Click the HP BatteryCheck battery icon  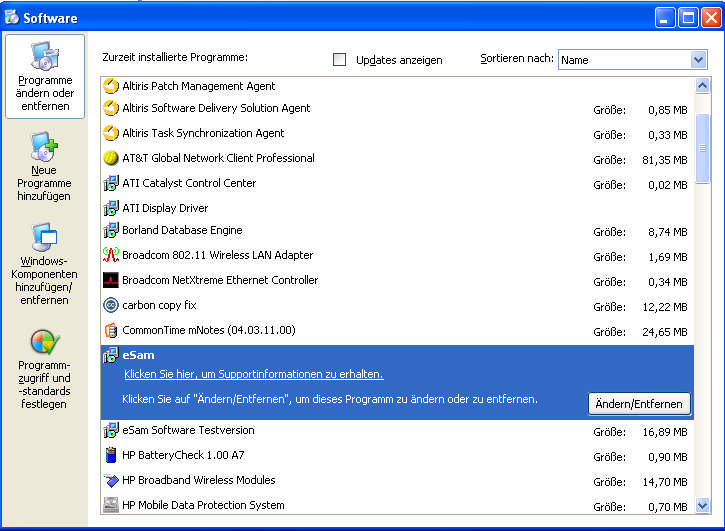(x=111, y=455)
